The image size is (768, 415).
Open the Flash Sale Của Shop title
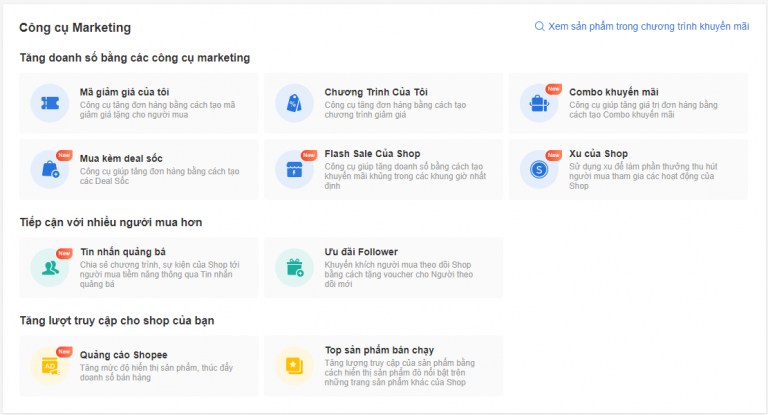click(372, 154)
